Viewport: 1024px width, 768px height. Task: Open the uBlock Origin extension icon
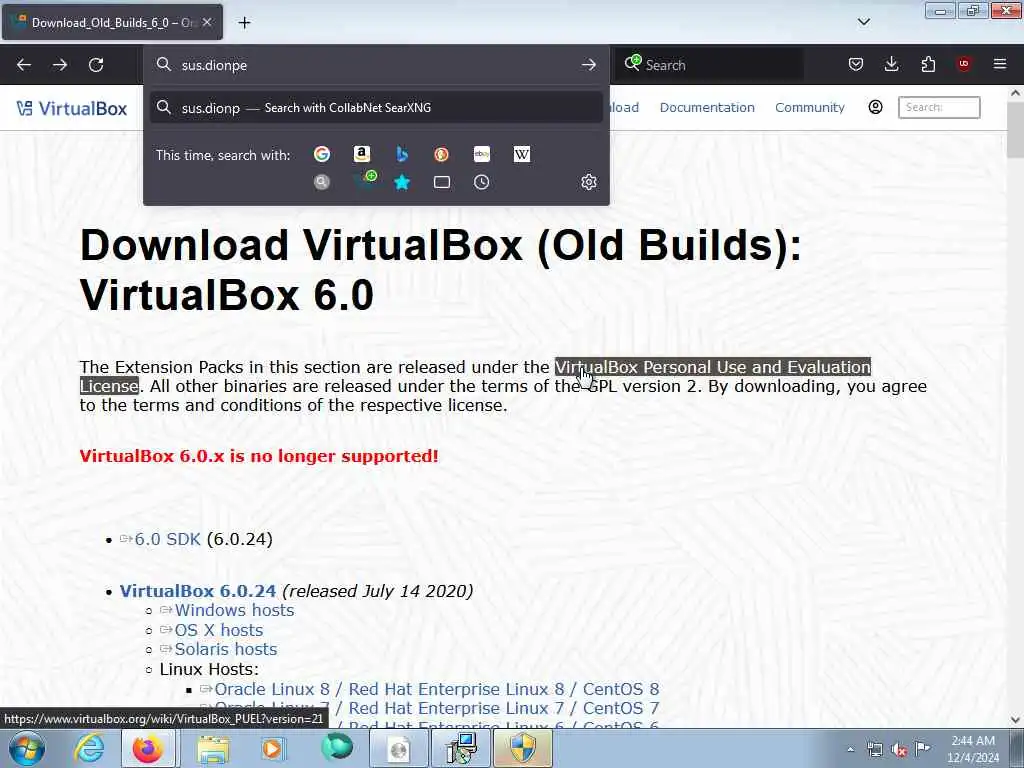[964, 64]
